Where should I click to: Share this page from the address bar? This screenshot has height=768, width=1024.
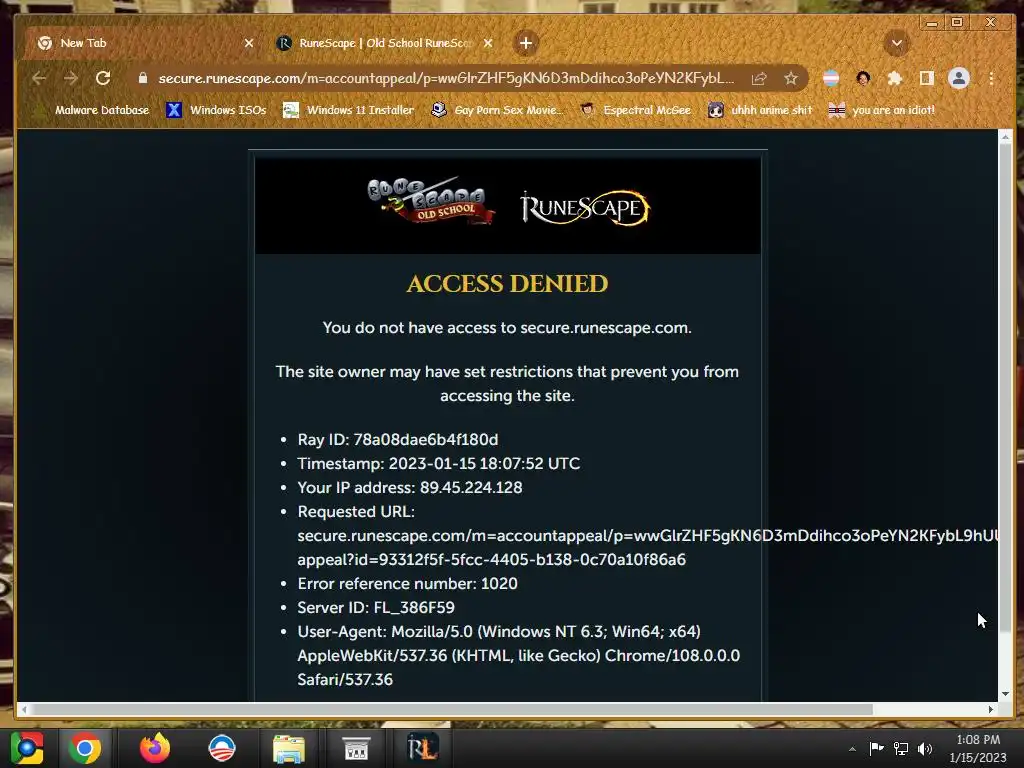click(x=759, y=78)
